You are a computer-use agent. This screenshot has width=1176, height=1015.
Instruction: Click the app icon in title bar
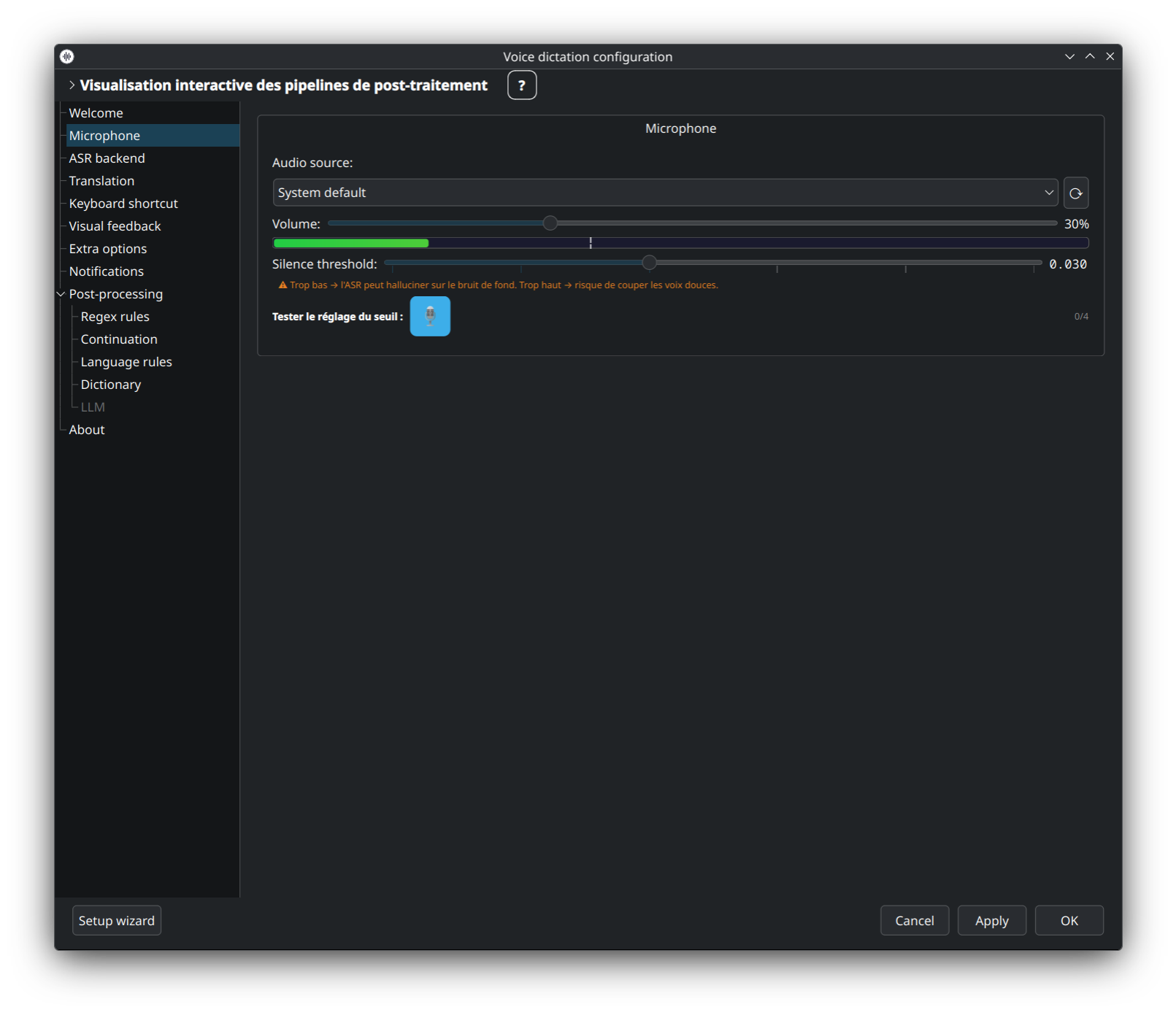(x=67, y=56)
